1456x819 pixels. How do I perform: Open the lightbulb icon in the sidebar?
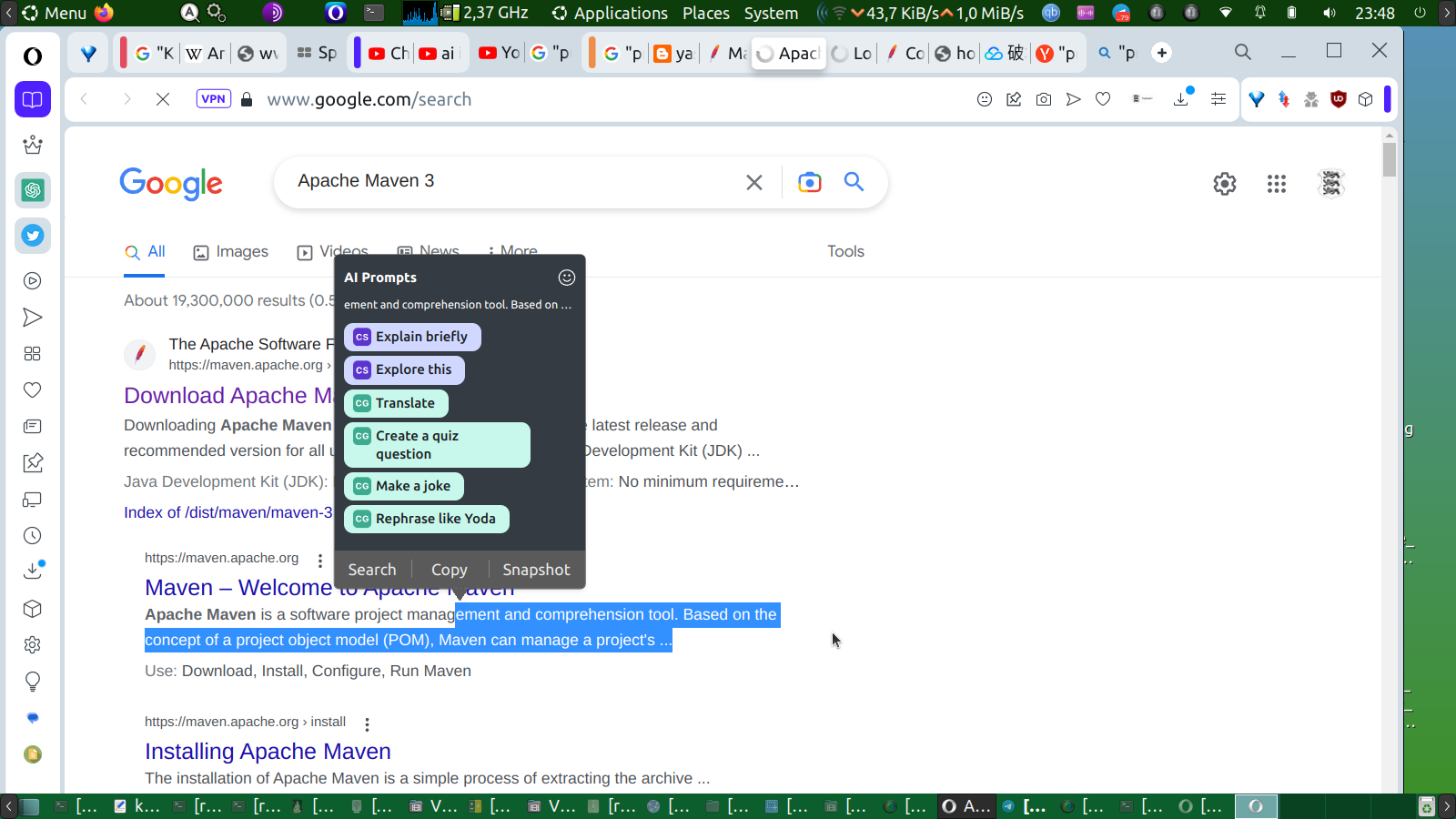pos(33,682)
